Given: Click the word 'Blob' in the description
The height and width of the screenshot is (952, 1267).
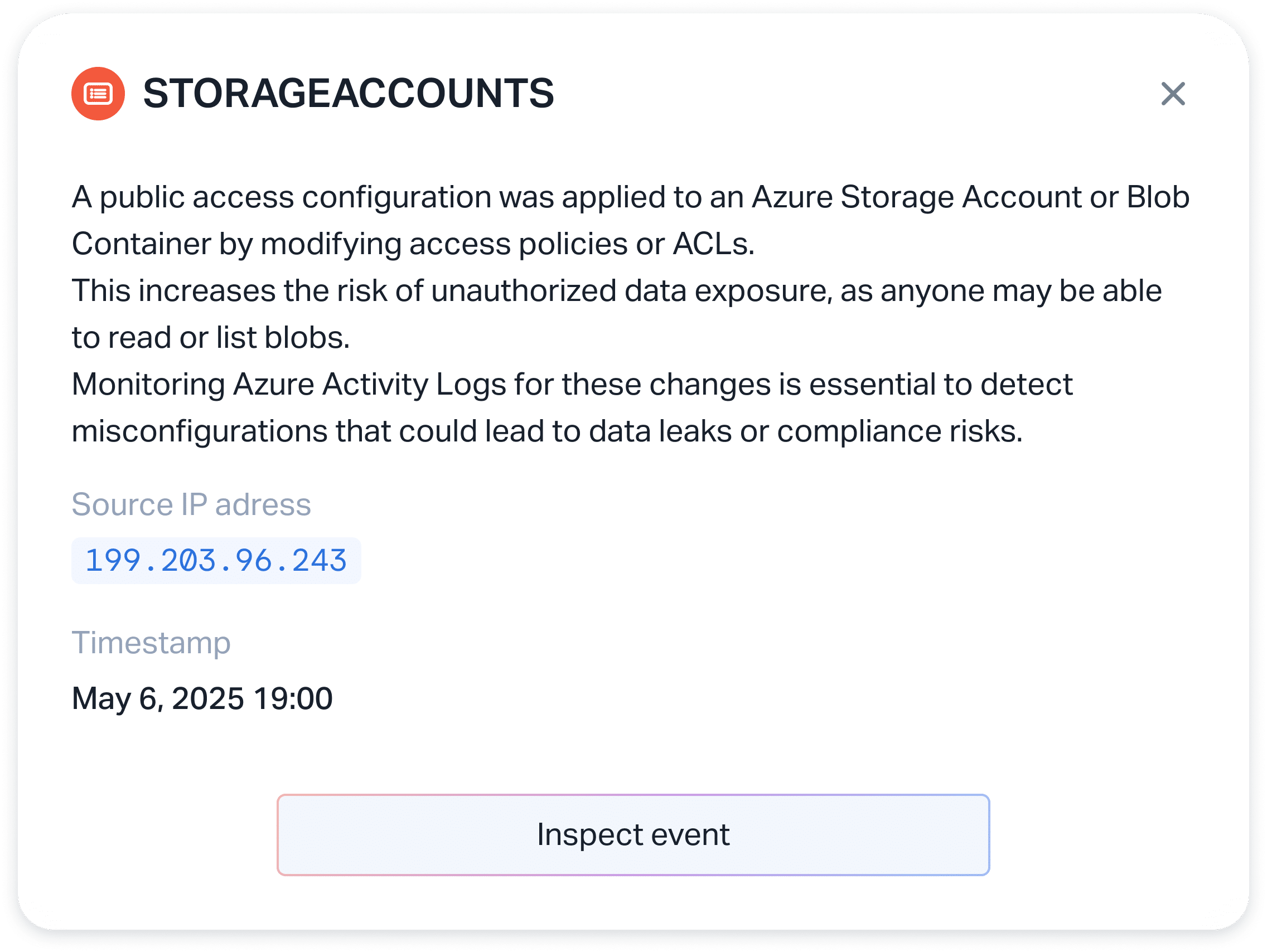Looking at the screenshot, I should coord(1158,197).
